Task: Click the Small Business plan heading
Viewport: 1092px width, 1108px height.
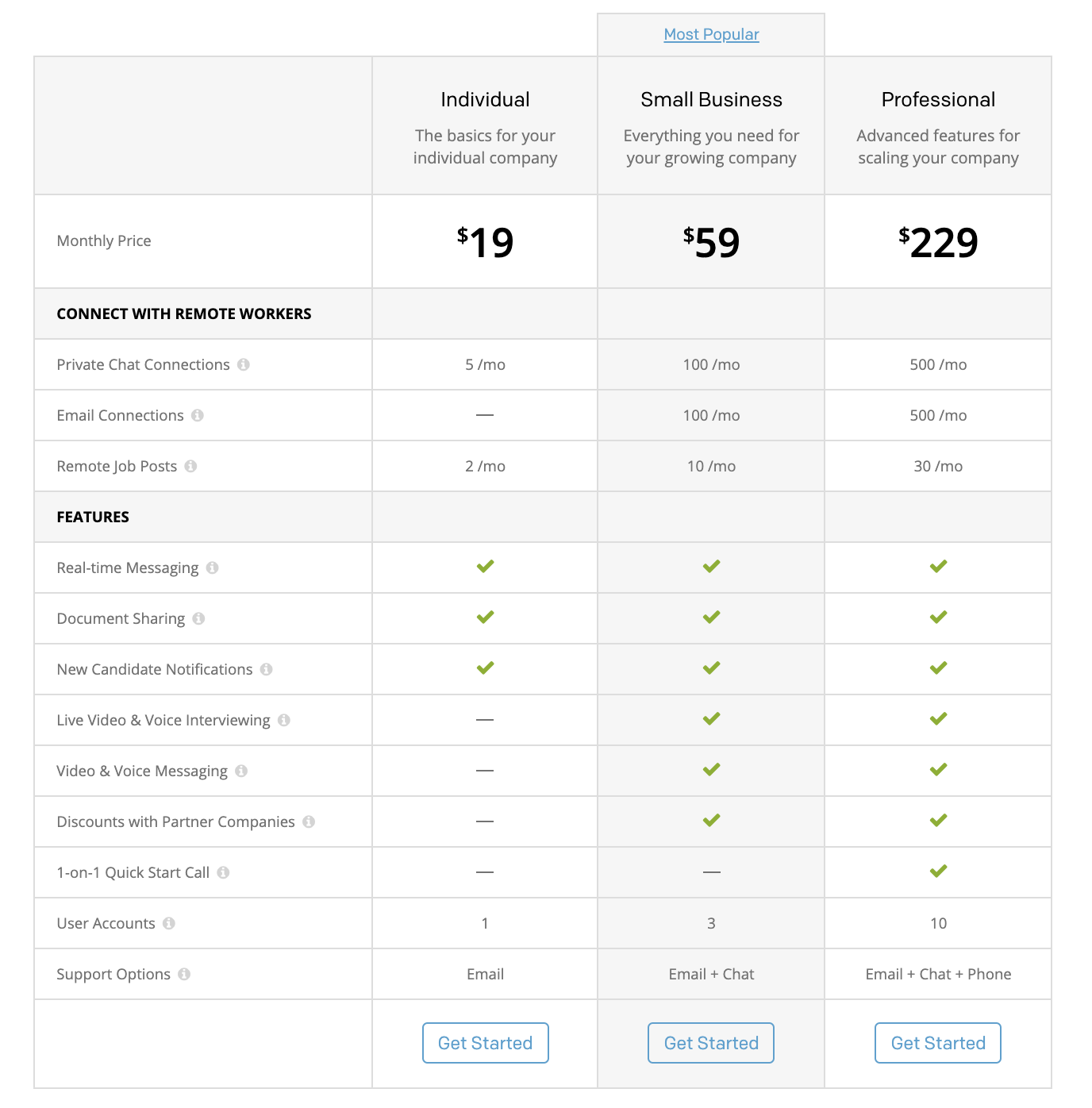Action: click(711, 99)
